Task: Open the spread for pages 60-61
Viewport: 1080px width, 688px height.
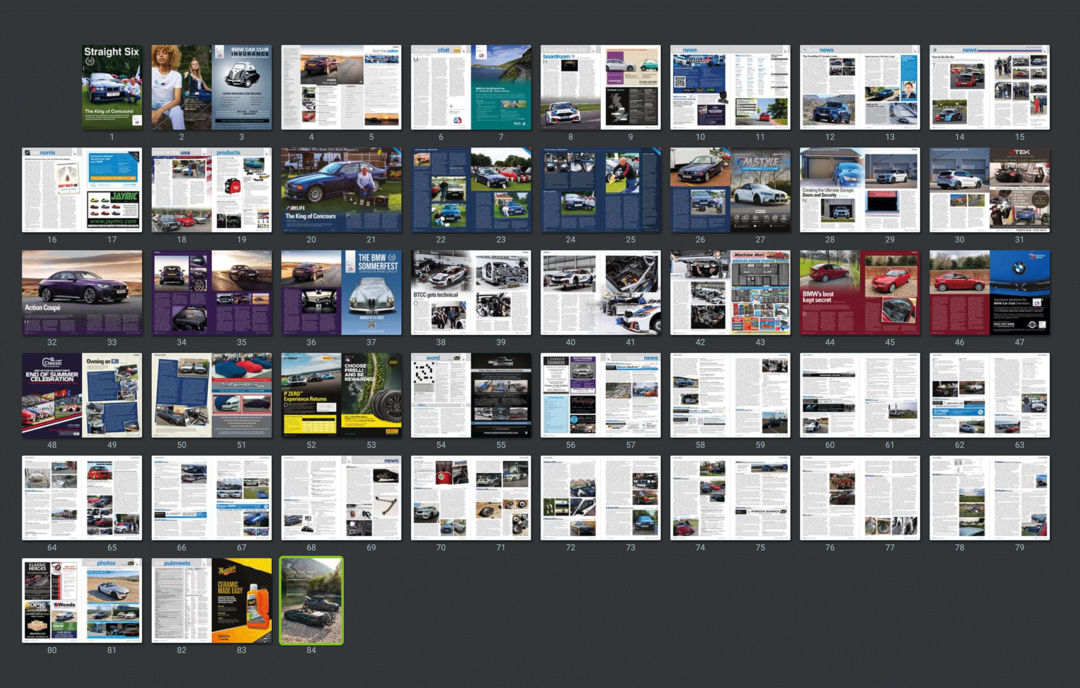Action: click(x=860, y=395)
